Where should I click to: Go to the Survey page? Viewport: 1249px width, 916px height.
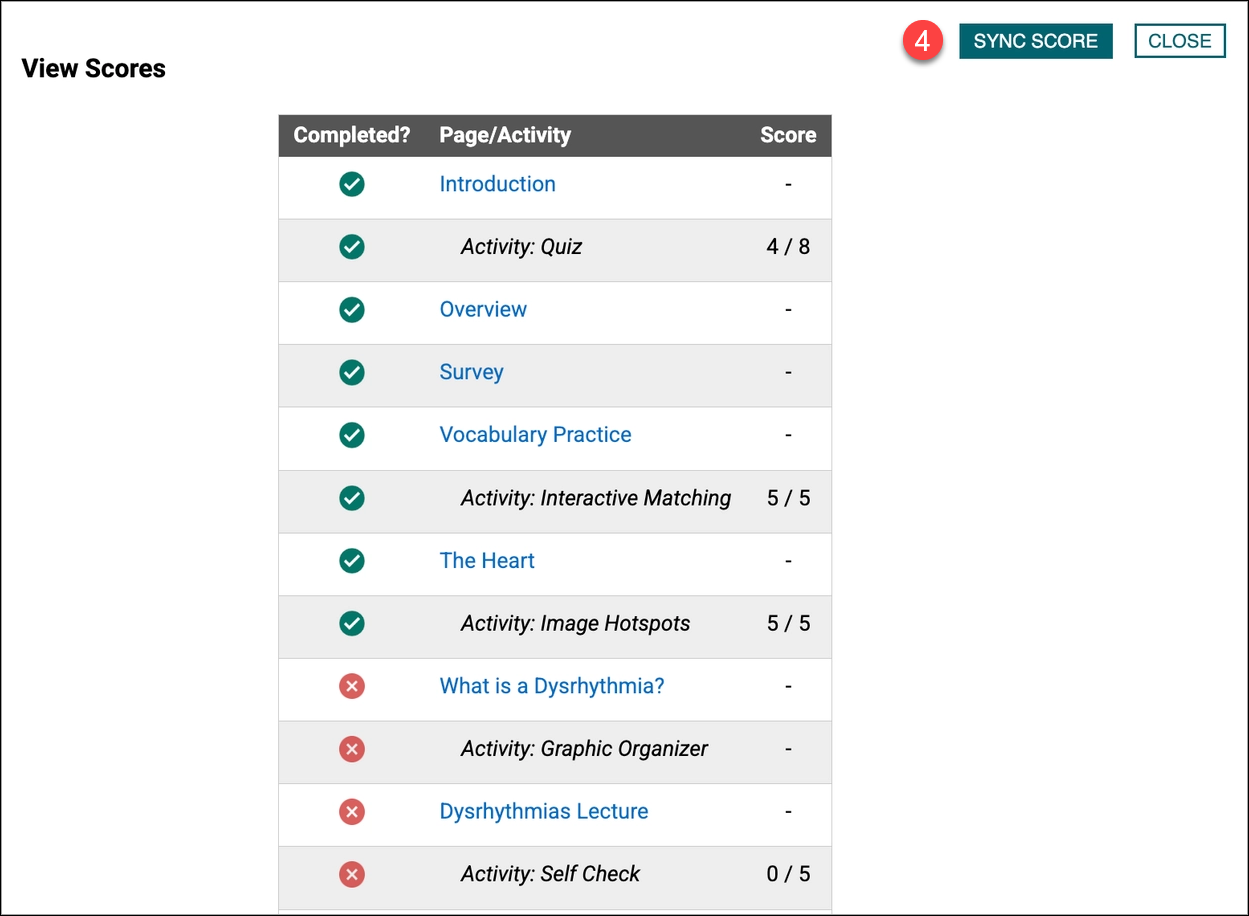[471, 372]
